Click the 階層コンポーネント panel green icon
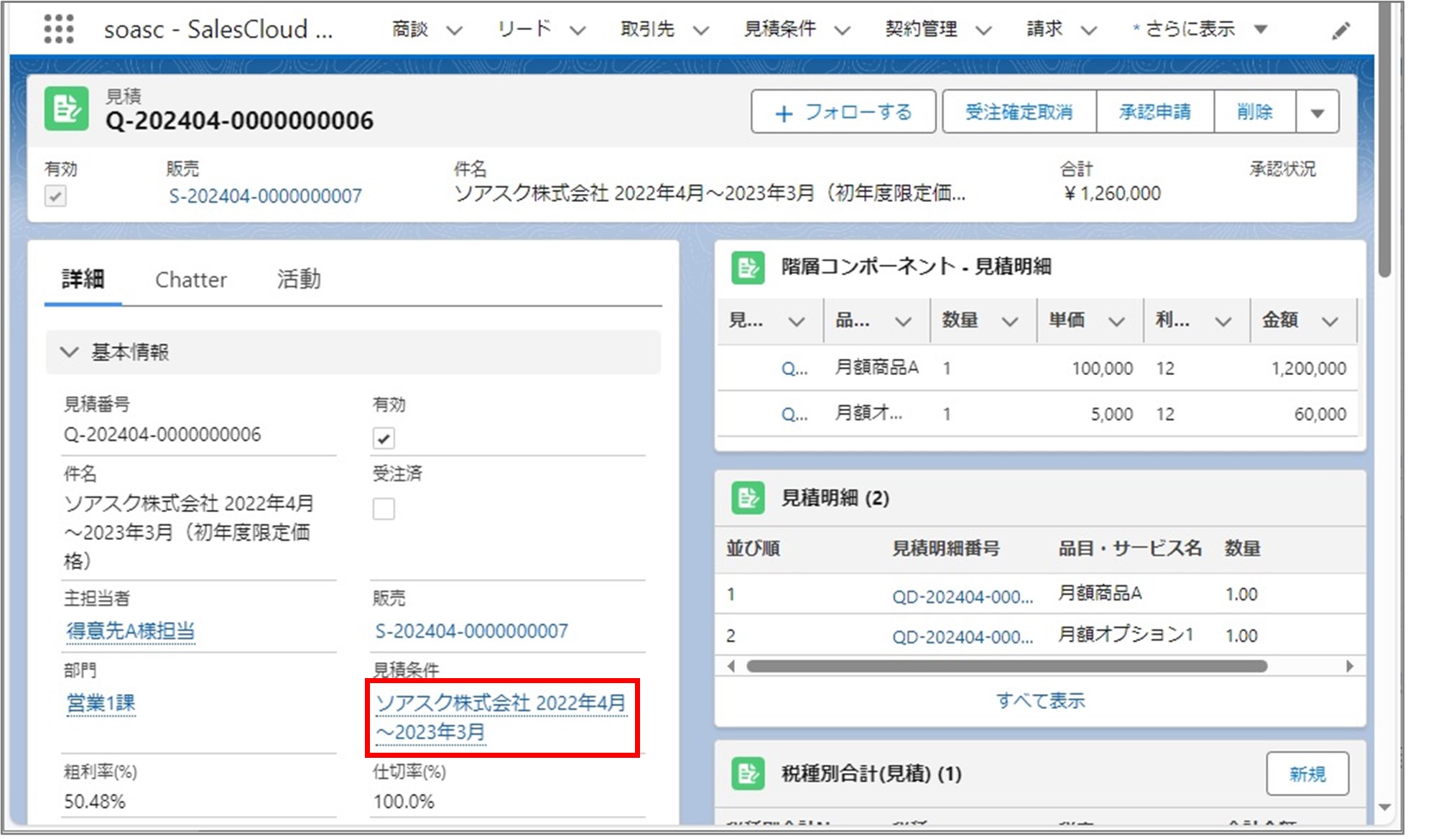Screen dimensions: 1456x839 (x=748, y=267)
